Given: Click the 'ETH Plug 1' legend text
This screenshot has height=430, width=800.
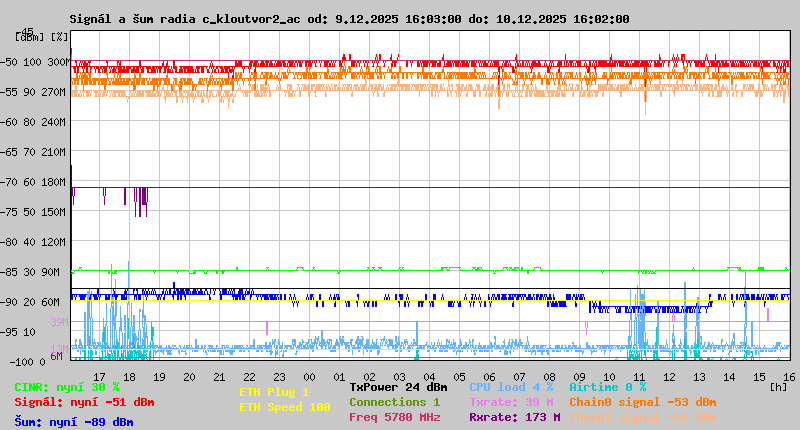Looking at the screenshot, I should (x=274, y=392).
